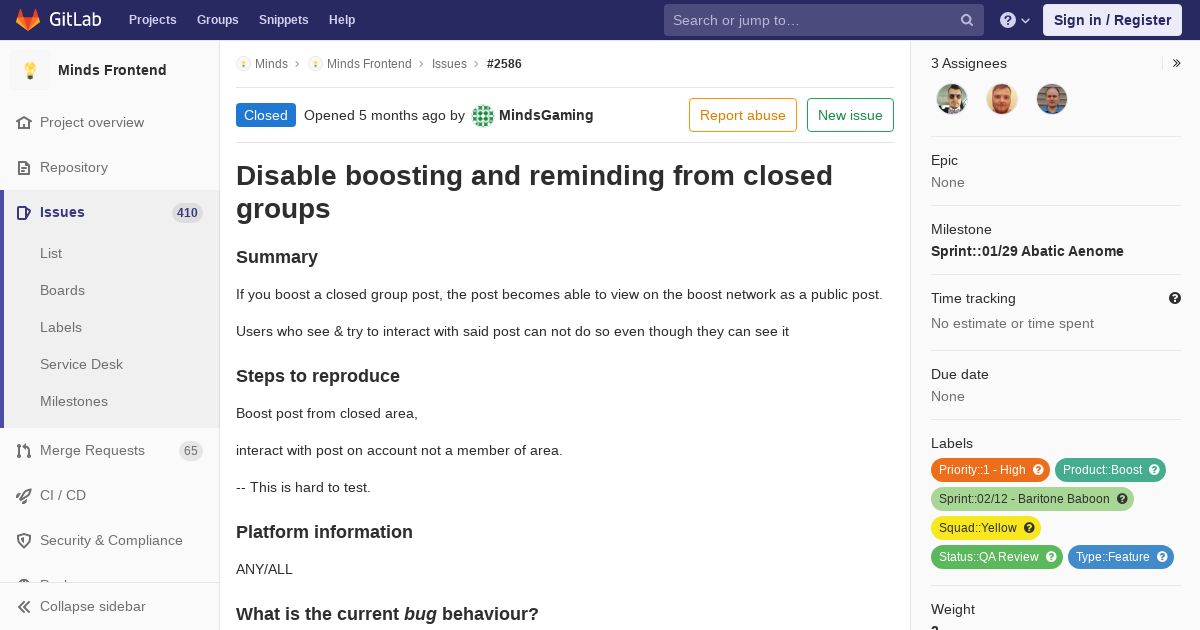This screenshot has width=1200, height=630.
Task: Open Milestones in the sidebar
Action: point(74,401)
